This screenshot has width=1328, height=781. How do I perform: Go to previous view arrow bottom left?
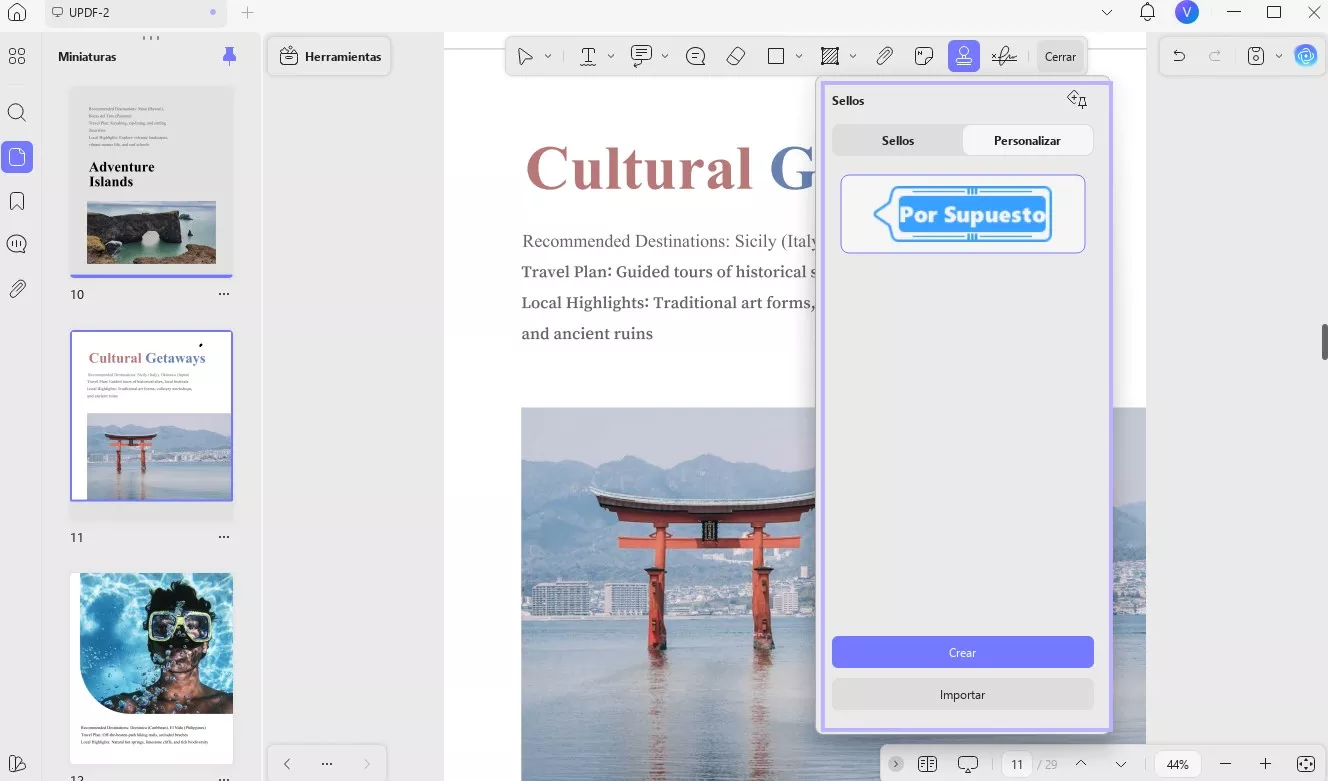pos(287,764)
